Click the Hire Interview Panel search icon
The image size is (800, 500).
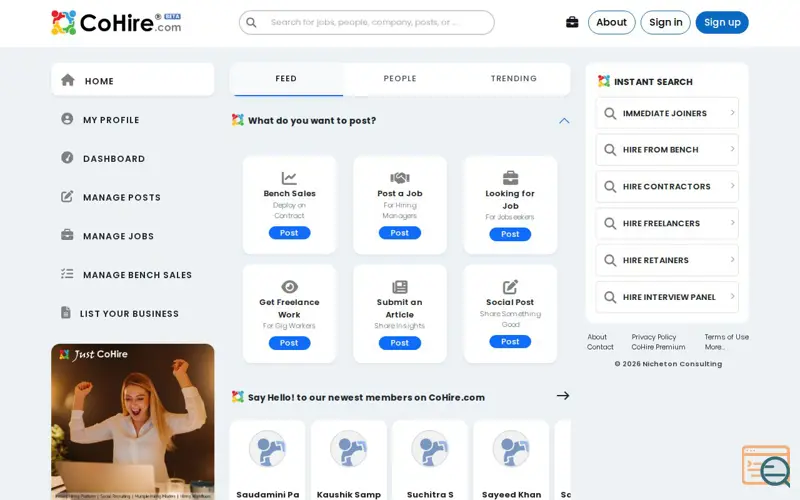(x=610, y=297)
